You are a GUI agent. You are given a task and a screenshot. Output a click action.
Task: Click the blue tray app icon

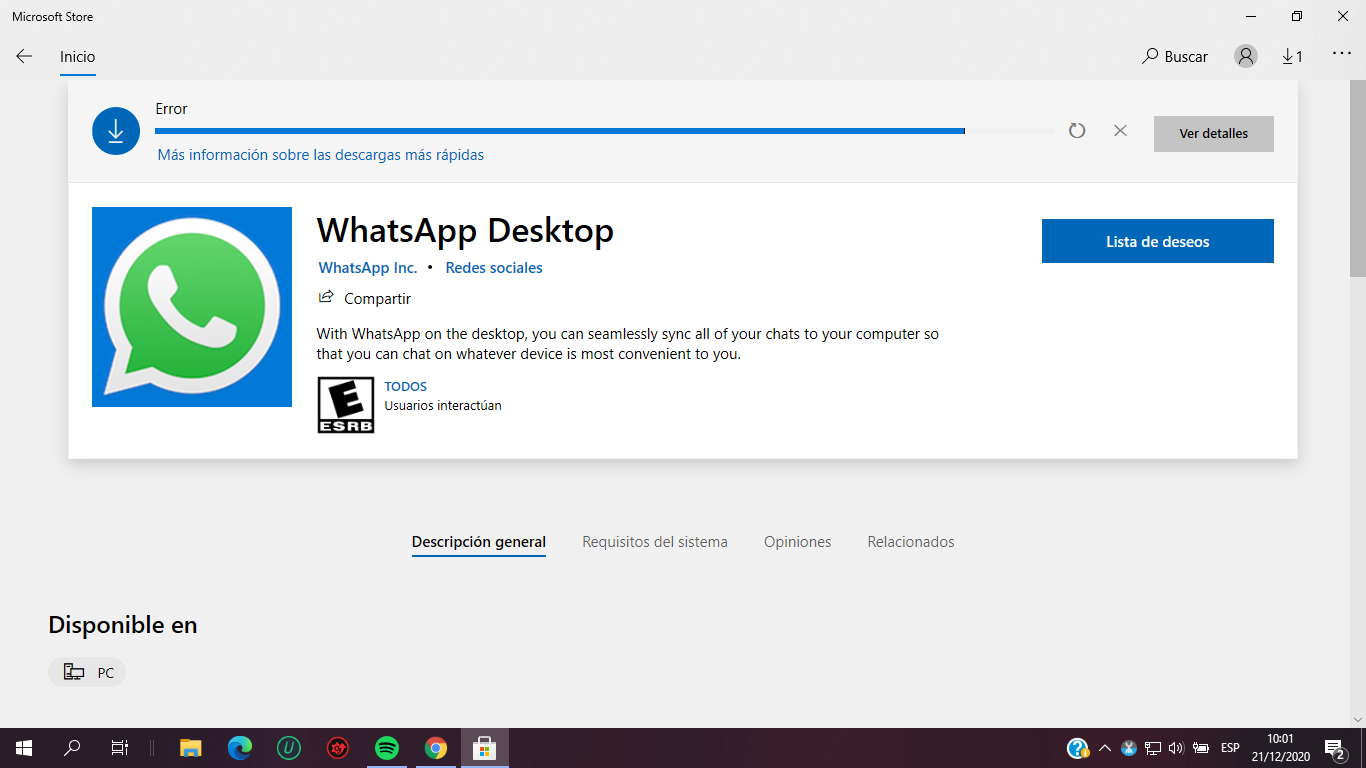(1129, 748)
